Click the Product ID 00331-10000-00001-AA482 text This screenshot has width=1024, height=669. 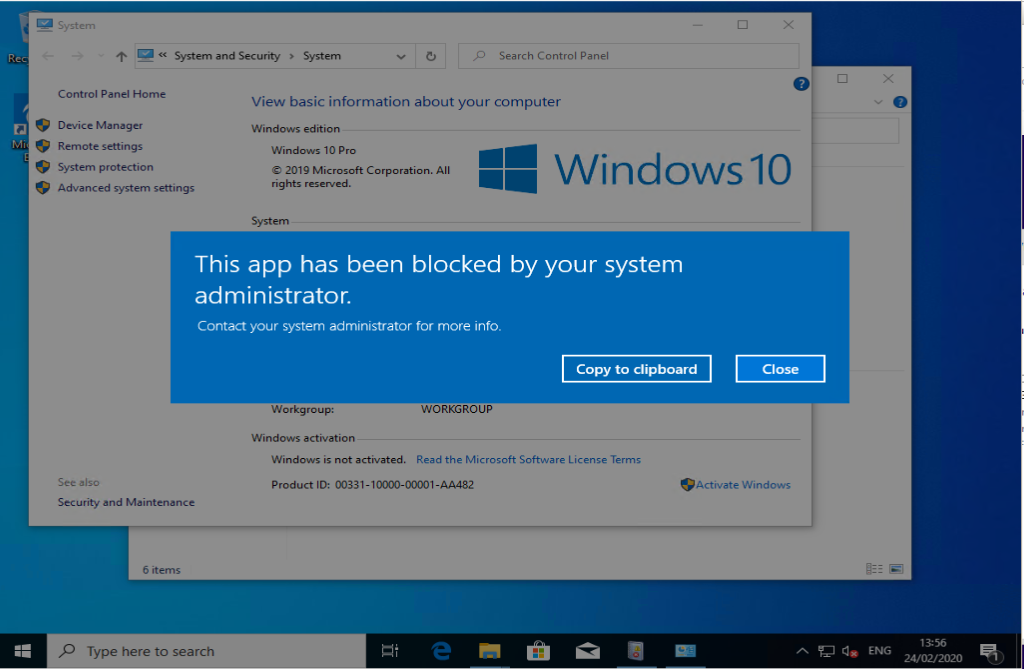pyautogui.click(x=372, y=485)
